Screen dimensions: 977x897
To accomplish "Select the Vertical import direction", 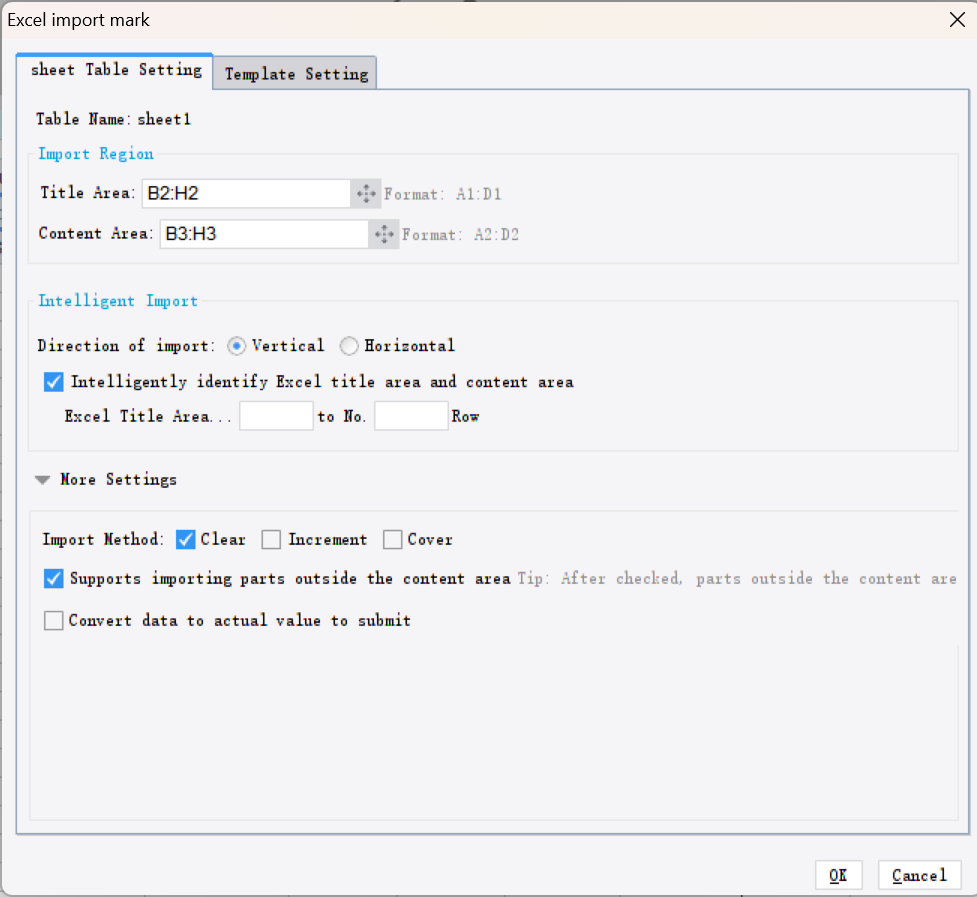I will click(x=236, y=346).
